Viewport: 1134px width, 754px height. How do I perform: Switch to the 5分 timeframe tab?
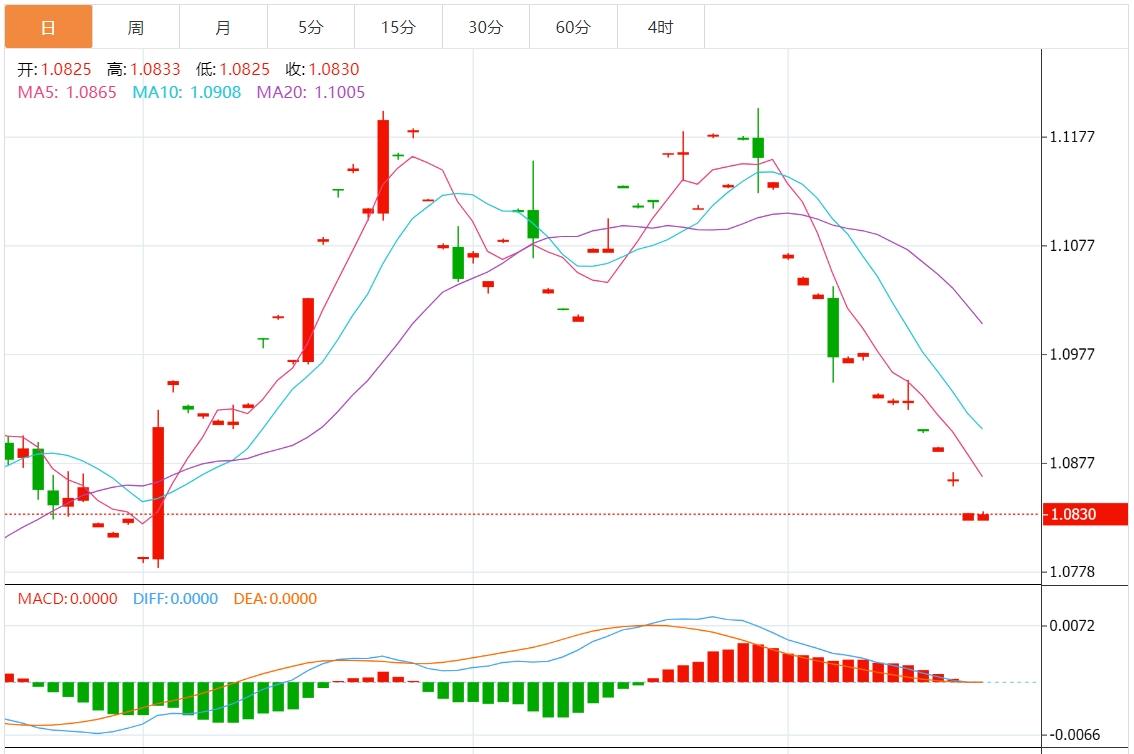click(x=310, y=27)
